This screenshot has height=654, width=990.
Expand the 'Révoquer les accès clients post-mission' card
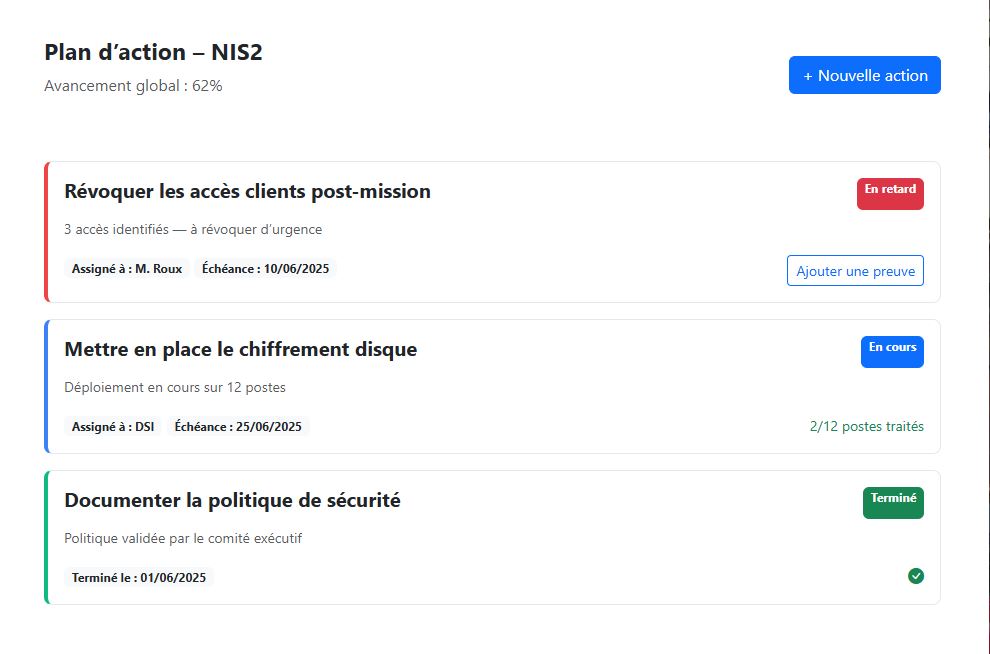(x=246, y=191)
